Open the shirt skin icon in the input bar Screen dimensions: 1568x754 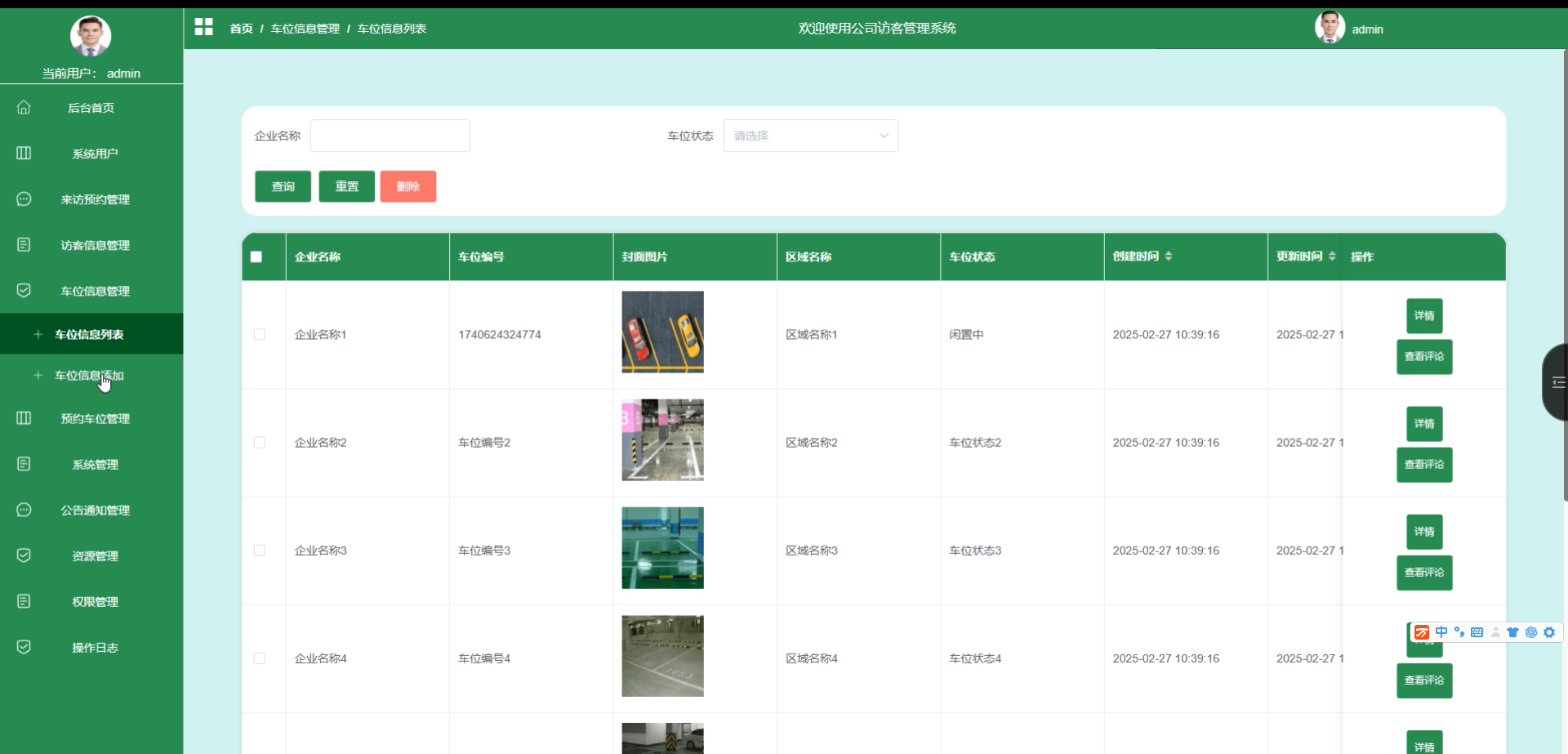click(1512, 632)
